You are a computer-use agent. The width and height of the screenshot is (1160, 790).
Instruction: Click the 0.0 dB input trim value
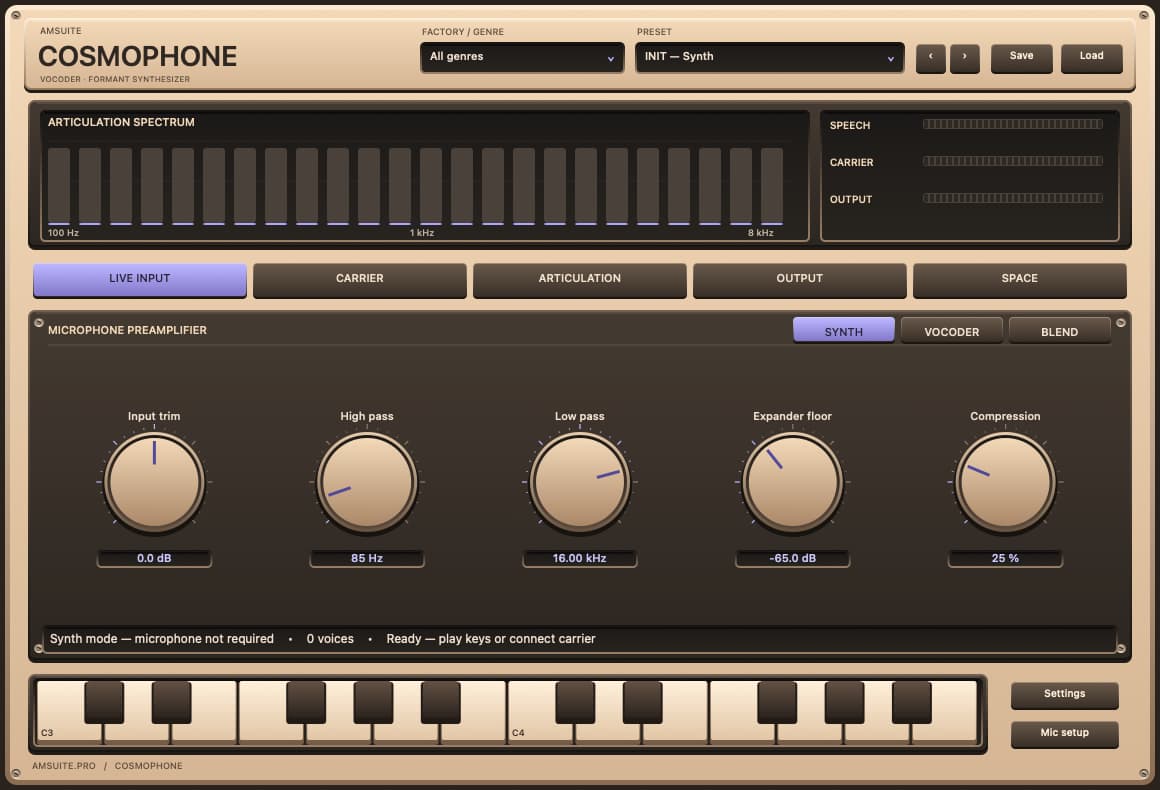(154, 558)
